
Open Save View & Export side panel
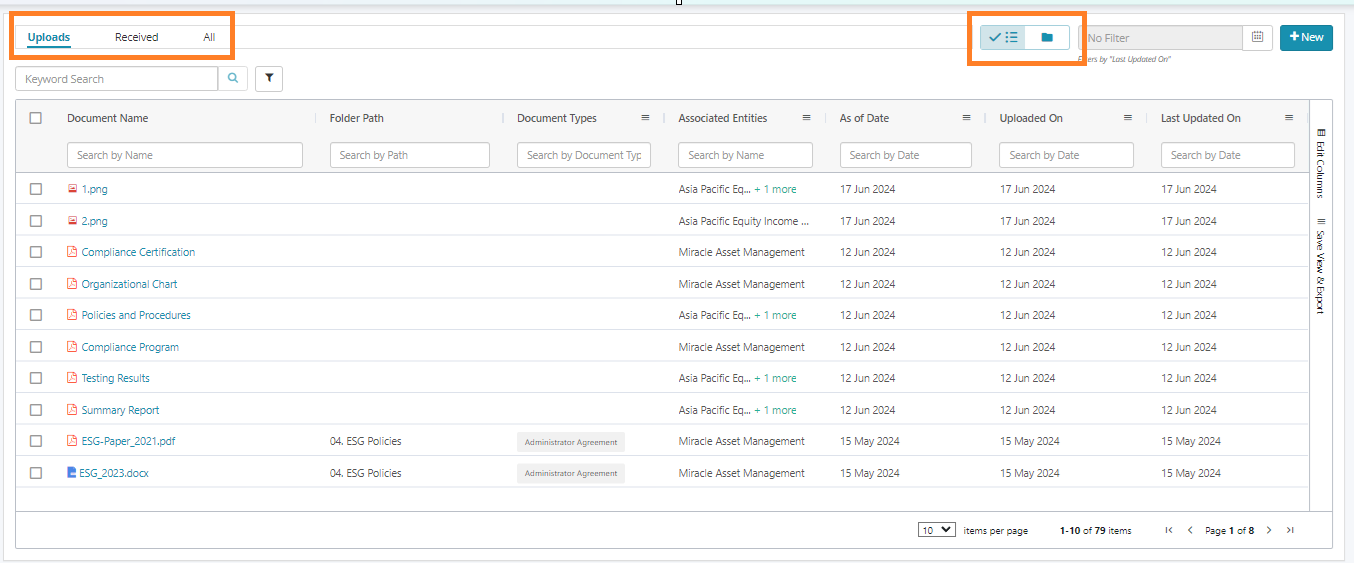click(1320, 265)
